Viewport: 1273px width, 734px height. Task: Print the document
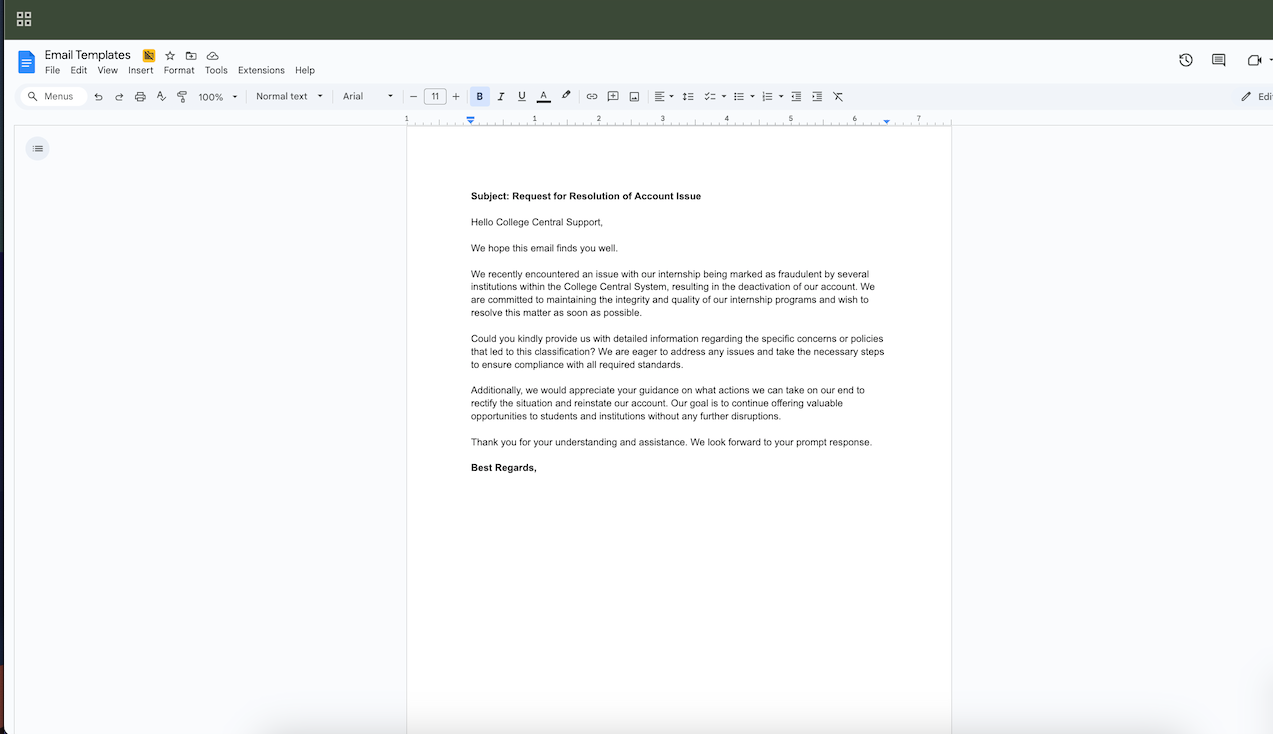coord(140,97)
